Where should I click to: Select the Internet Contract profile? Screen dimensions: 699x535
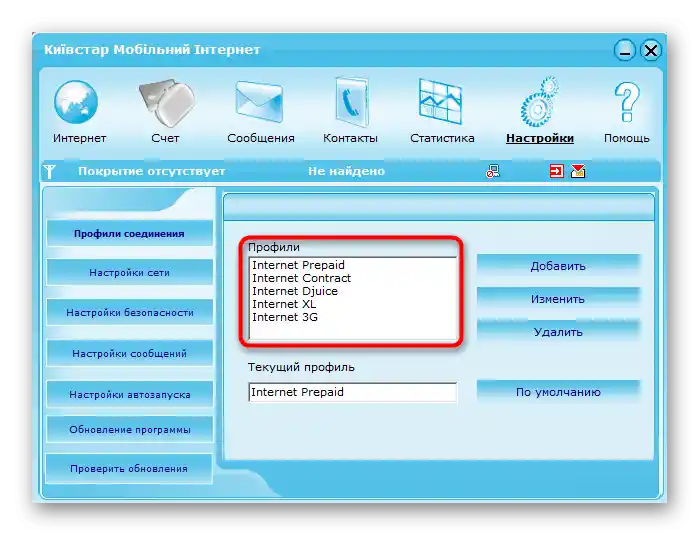click(x=353, y=278)
